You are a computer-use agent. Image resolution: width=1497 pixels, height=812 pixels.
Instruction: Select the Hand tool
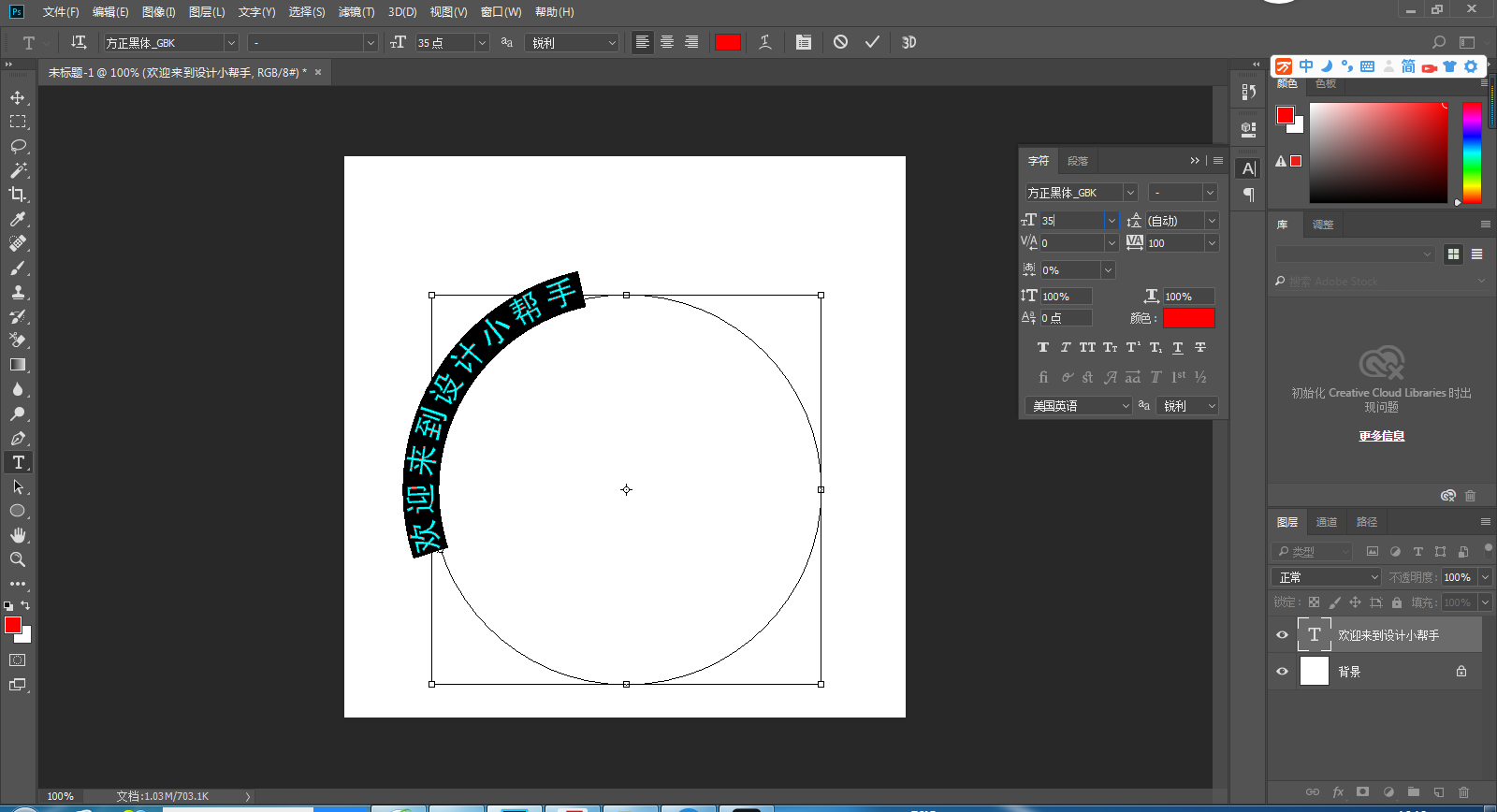pos(18,535)
